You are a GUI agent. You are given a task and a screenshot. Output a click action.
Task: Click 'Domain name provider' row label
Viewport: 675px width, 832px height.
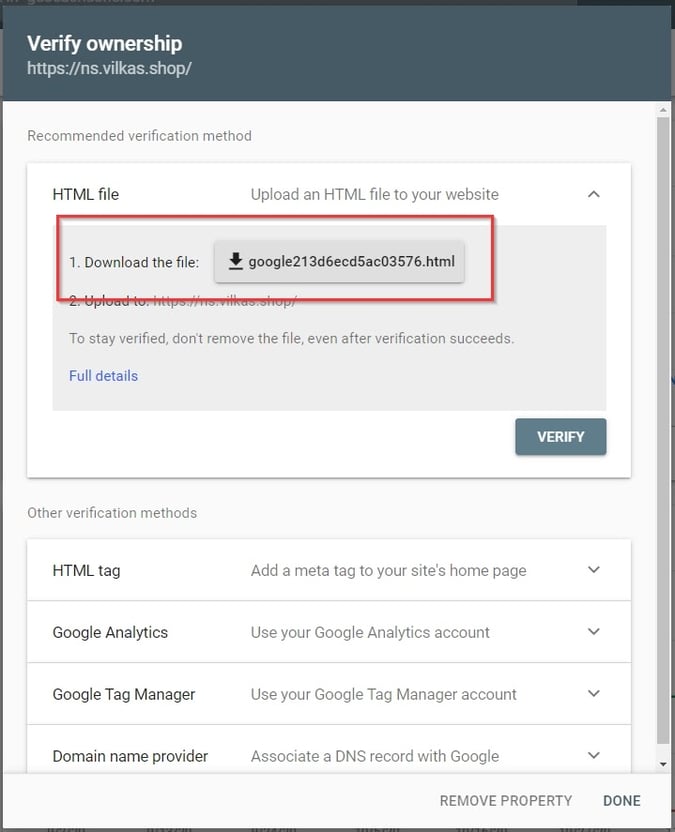(130, 756)
